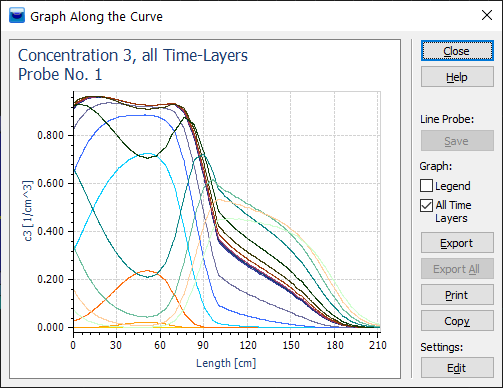Select the 'Probe No. 1' subtitle
This screenshot has width=503, height=388.
60,74
